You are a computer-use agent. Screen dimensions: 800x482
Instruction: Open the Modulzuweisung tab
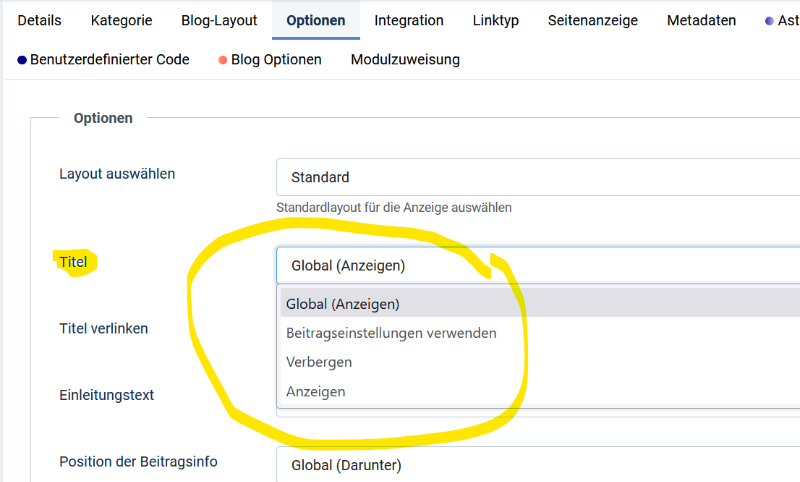coord(405,60)
